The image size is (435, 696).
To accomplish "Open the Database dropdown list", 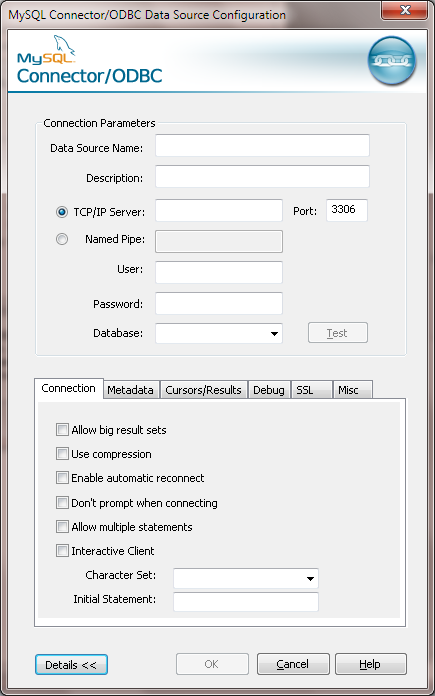I will point(274,333).
